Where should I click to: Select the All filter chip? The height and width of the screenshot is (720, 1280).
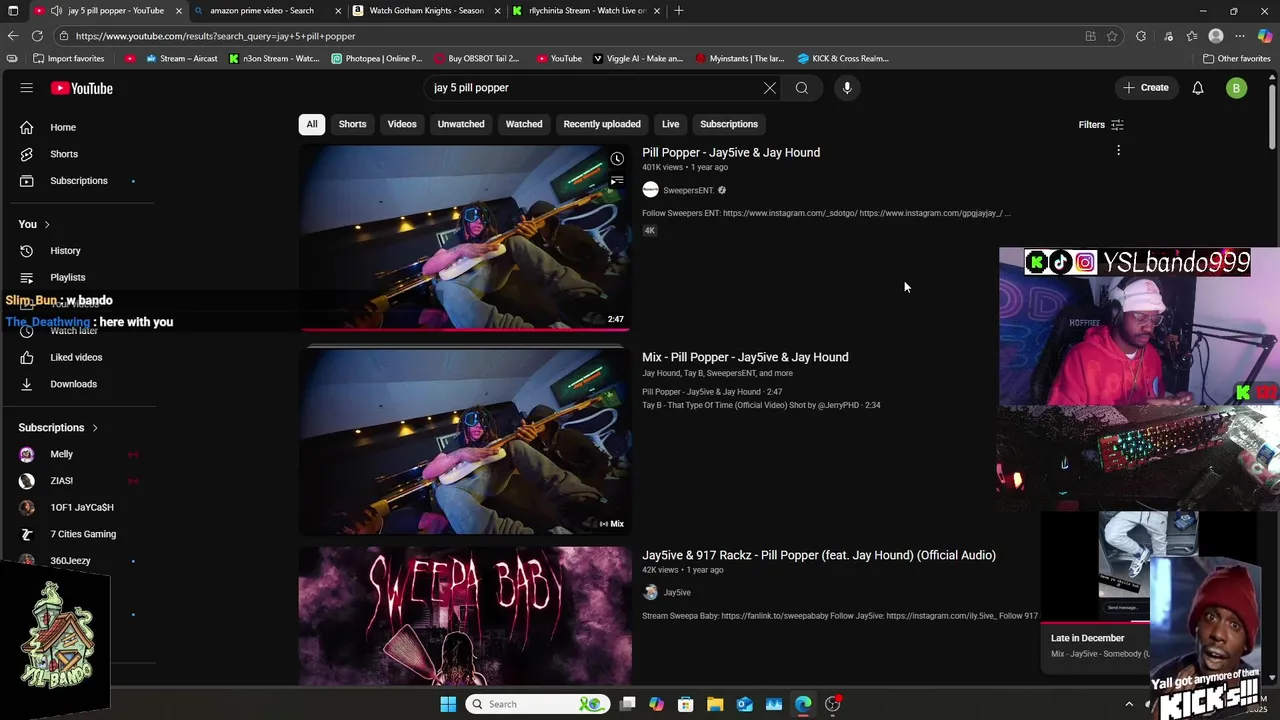[x=312, y=124]
